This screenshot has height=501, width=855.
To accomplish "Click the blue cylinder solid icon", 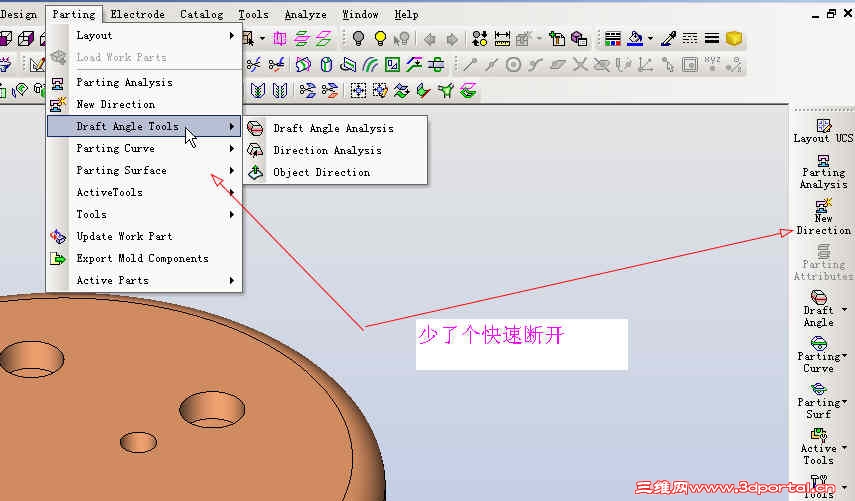I will [x=326, y=65].
